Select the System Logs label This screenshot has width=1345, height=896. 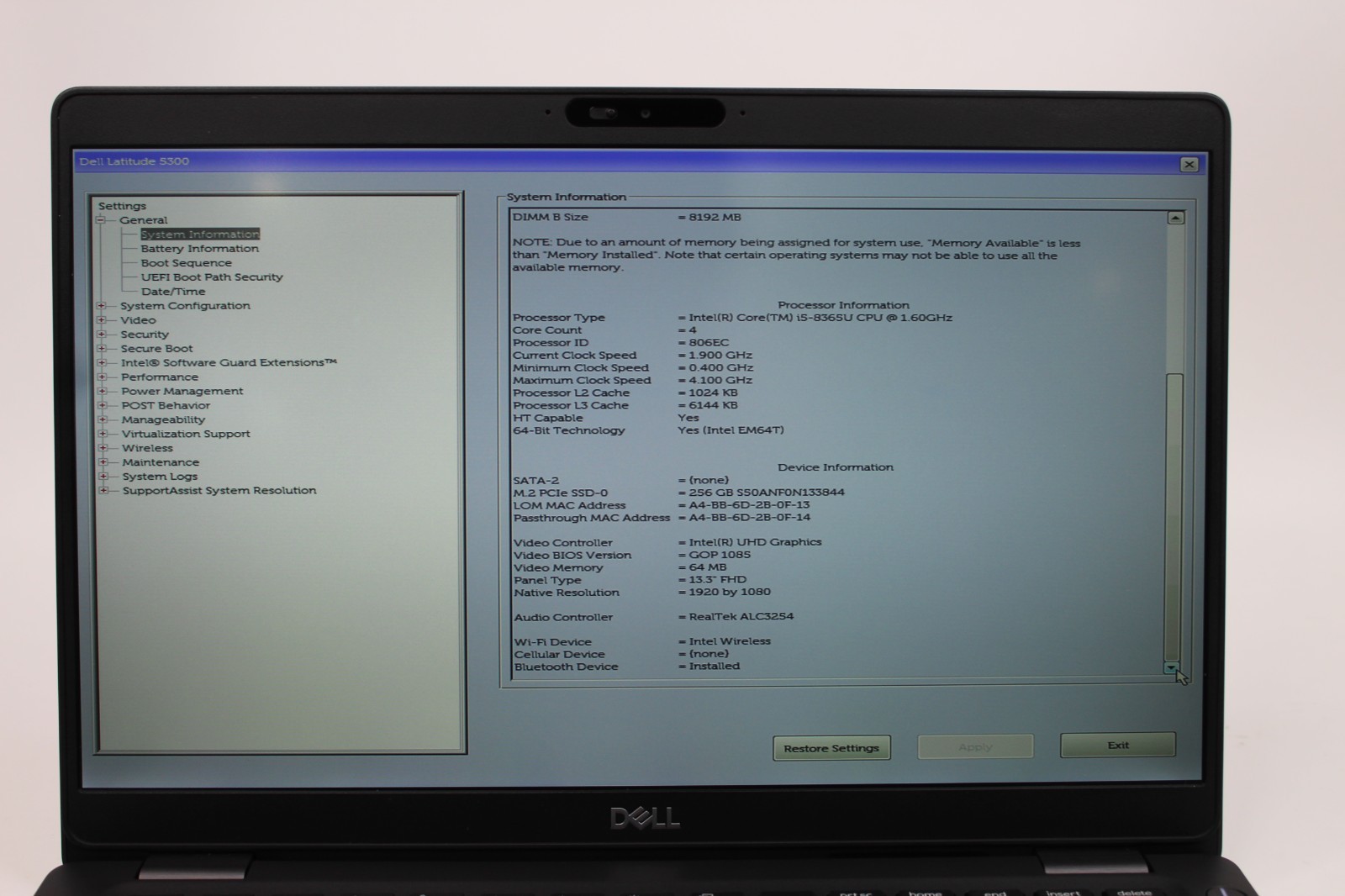pyautogui.click(x=160, y=477)
